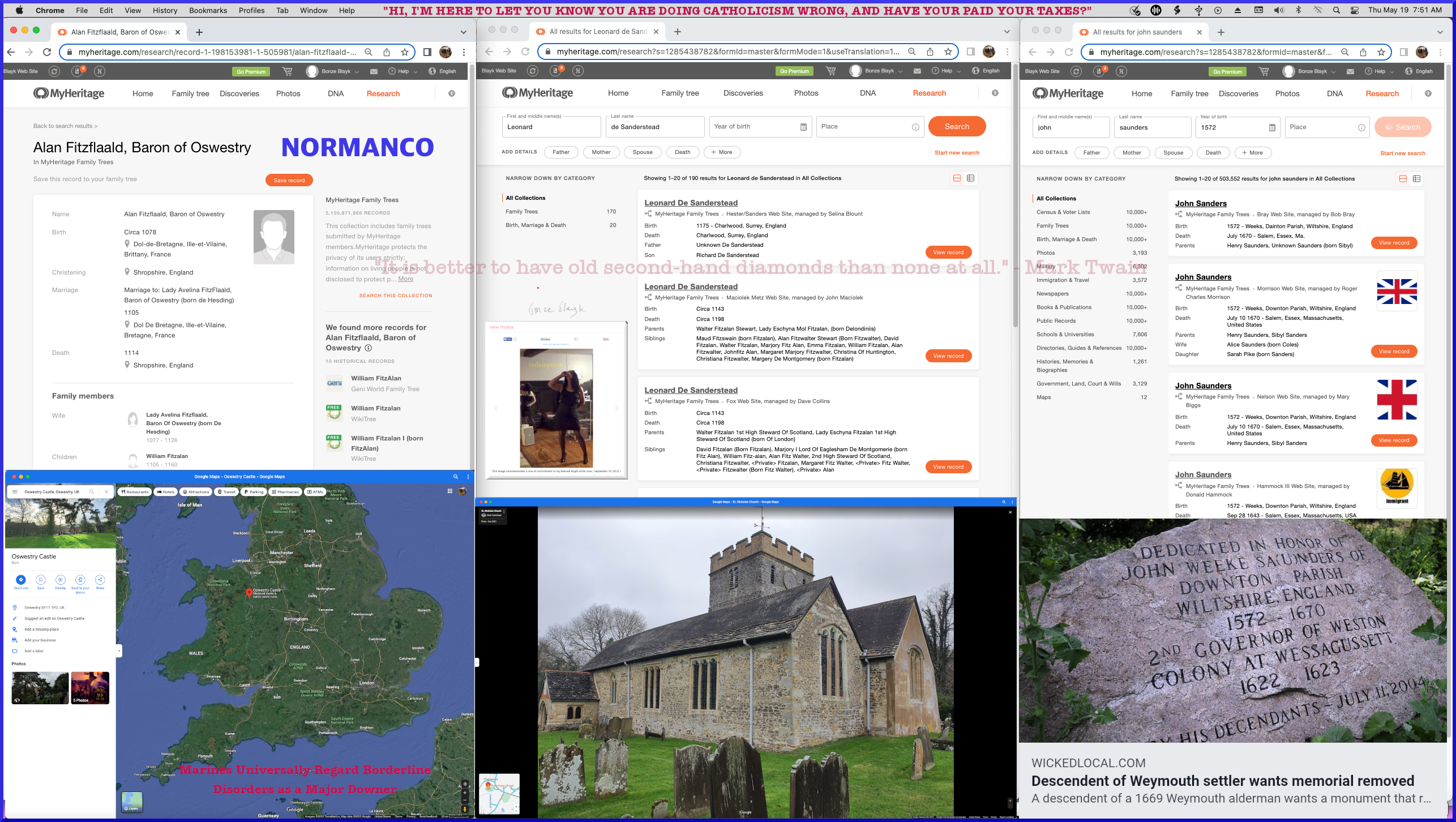The width and height of the screenshot is (1456, 822).
Task: Click the Save record button
Action: point(289,180)
